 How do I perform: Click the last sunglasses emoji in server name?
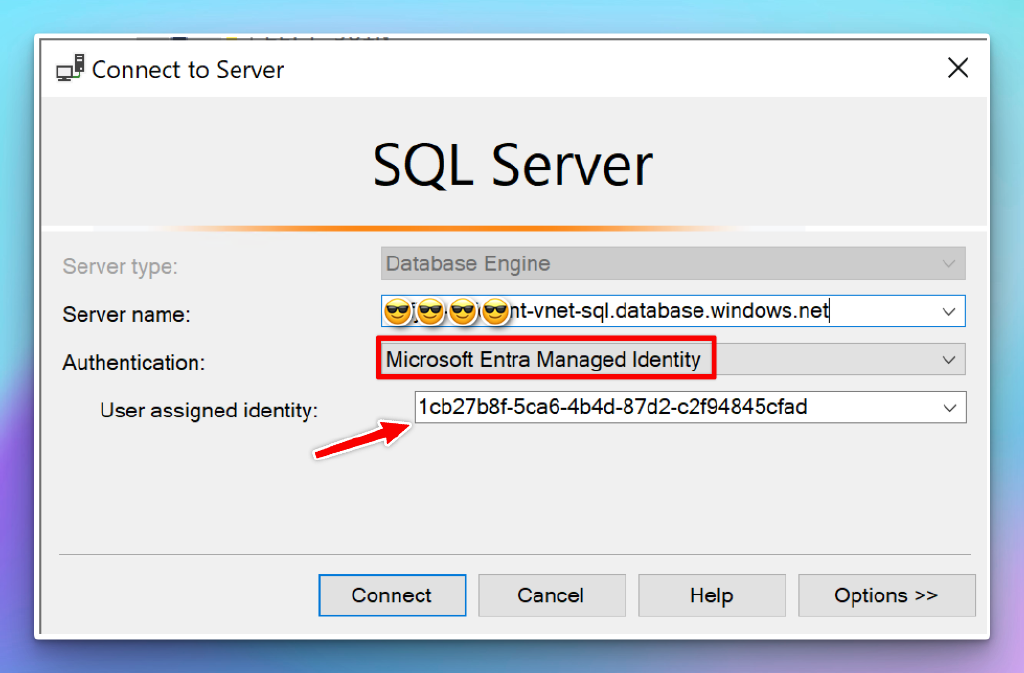(496, 311)
